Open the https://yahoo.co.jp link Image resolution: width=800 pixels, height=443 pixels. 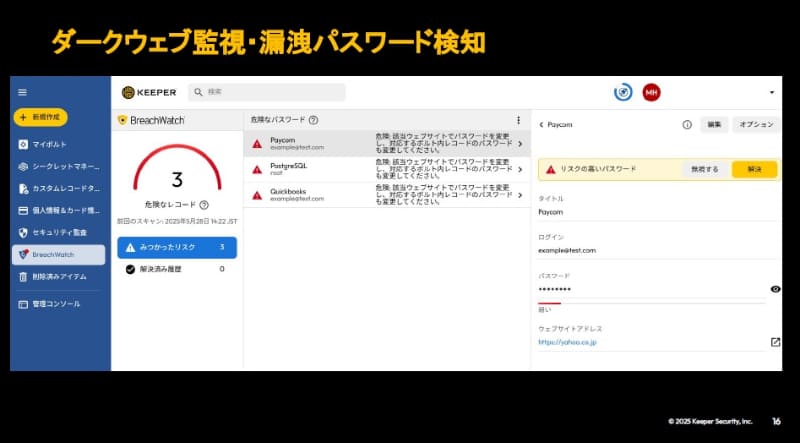567,342
